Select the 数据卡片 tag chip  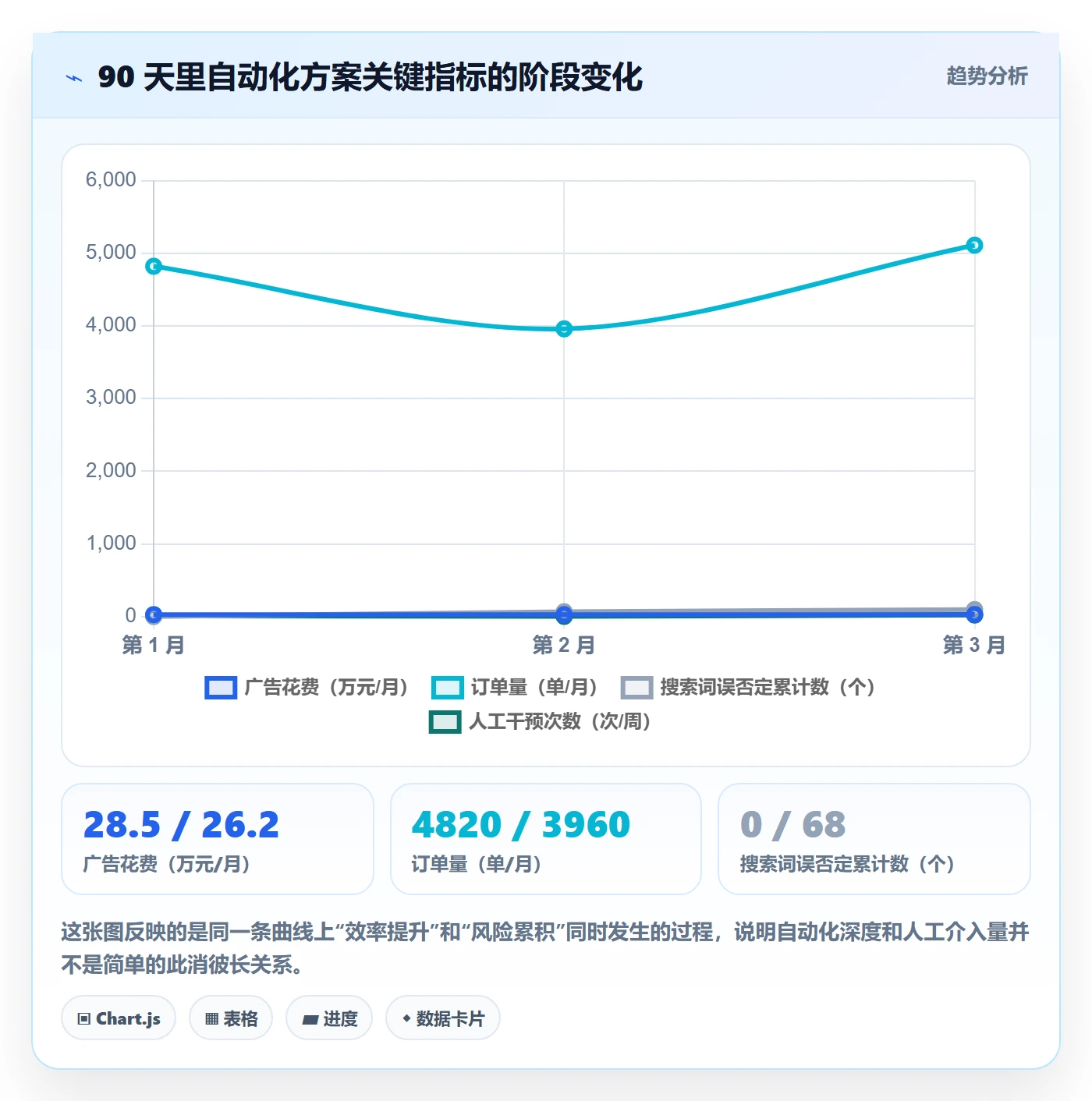point(443,1018)
